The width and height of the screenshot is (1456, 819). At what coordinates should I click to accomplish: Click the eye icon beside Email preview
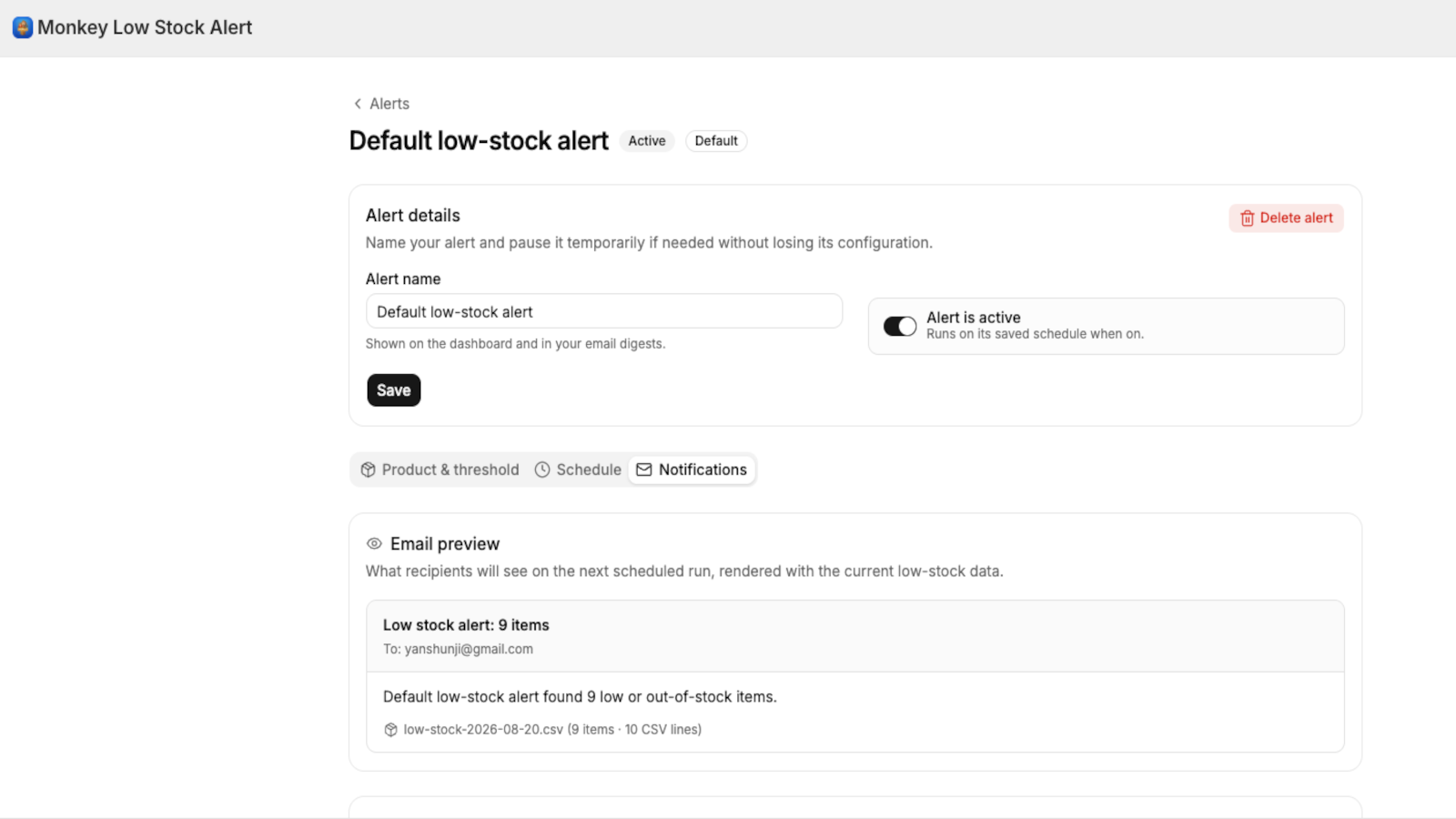tap(374, 543)
